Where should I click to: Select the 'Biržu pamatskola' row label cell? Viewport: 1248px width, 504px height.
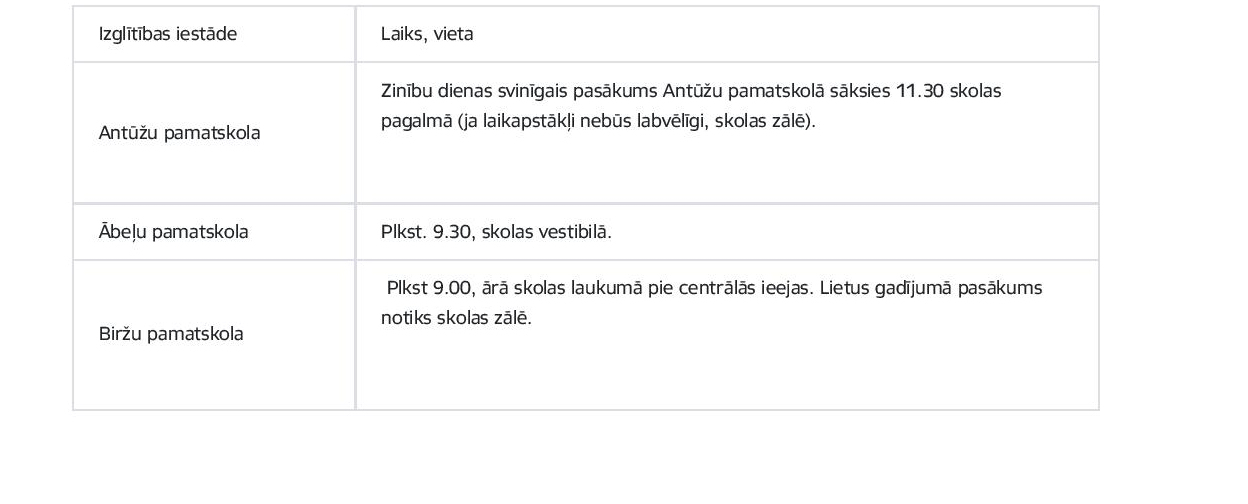pos(171,334)
